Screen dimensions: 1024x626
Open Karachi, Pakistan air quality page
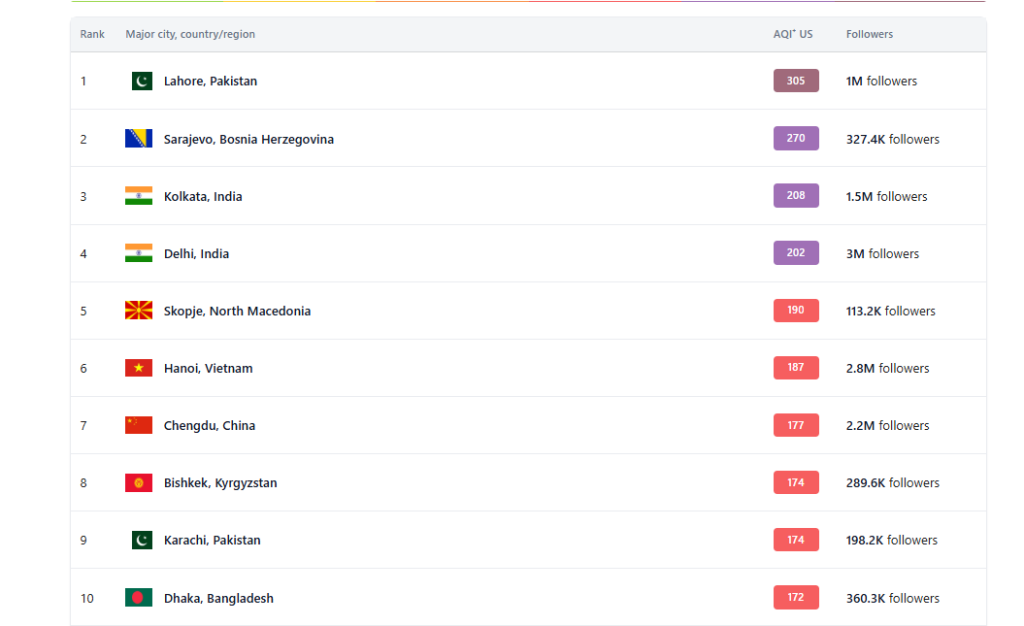pyautogui.click(x=212, y=540)
